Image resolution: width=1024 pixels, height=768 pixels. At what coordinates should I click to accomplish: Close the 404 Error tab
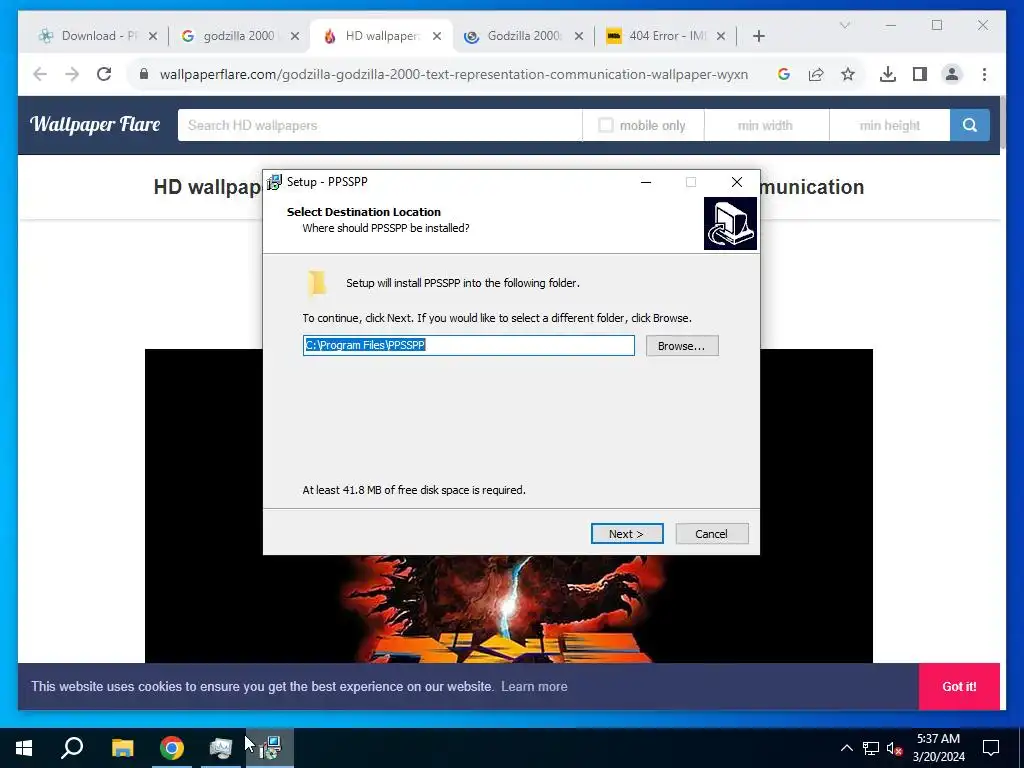pyautogui.click(x=721, y=36)
